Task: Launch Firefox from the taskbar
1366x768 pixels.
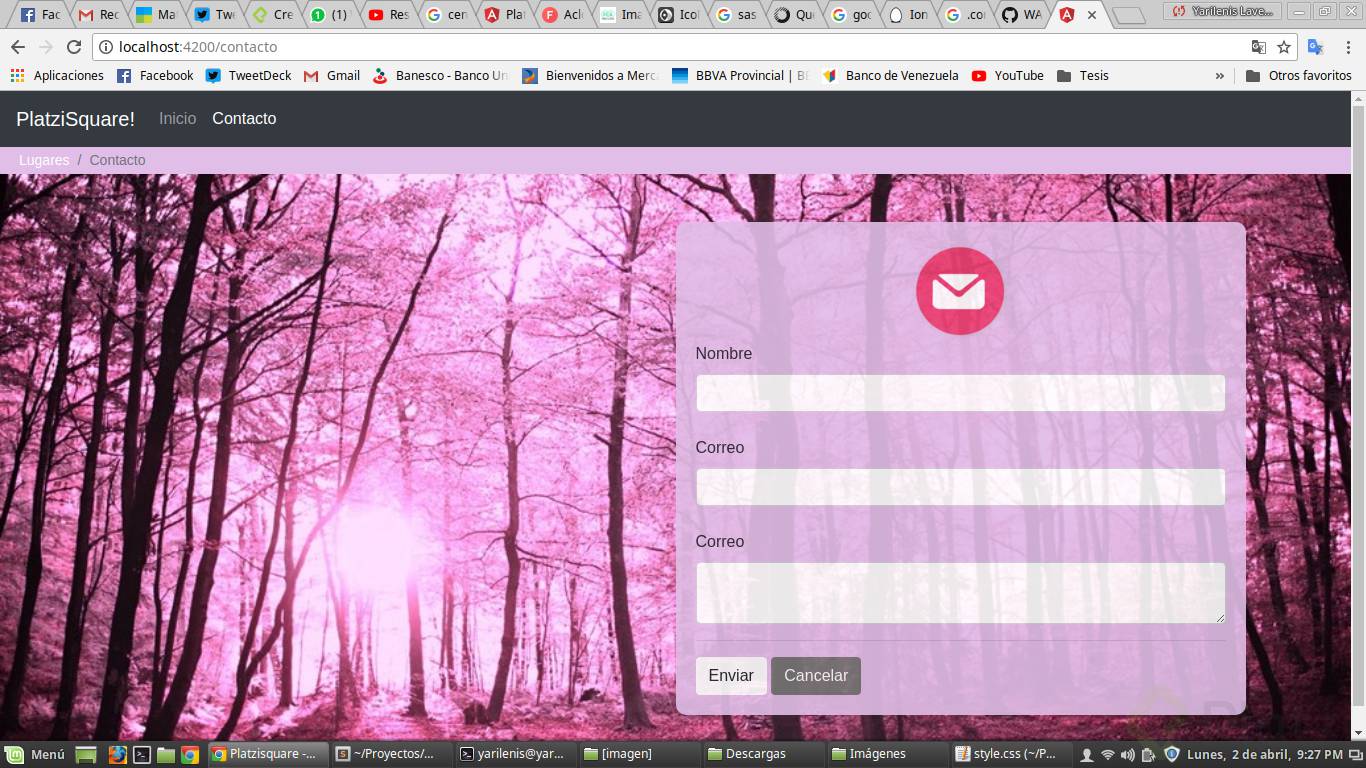Action: tap(117, 754)
